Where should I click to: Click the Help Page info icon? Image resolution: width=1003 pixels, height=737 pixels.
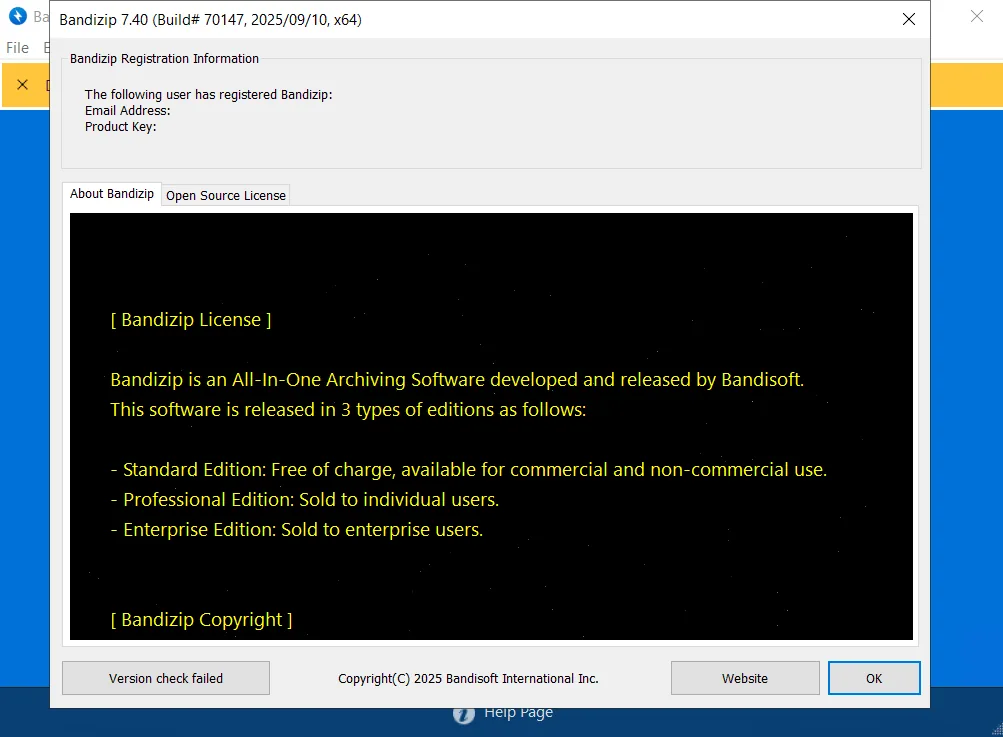pyautogui.click(x=464, y=713)
